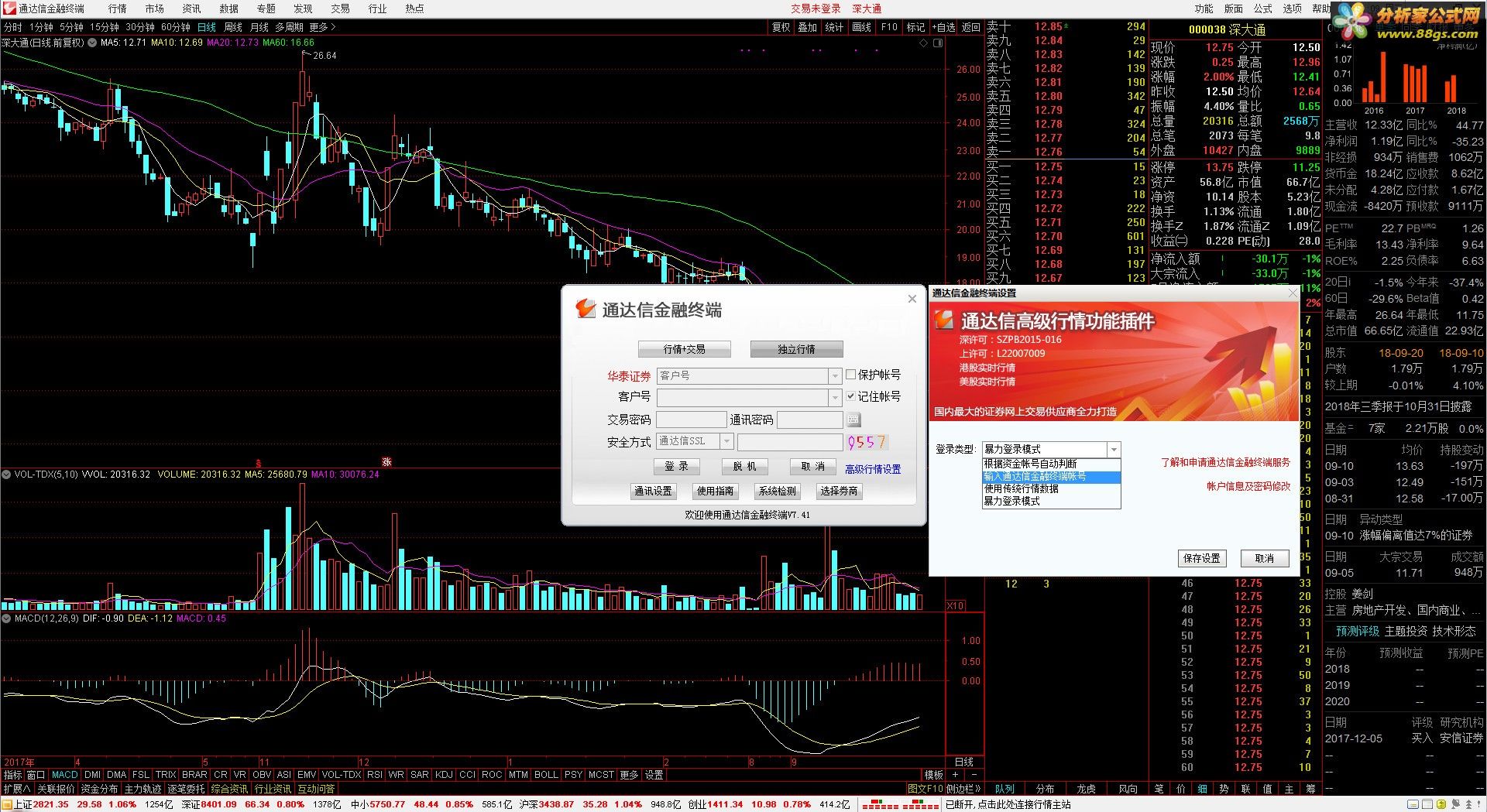Refresh the 9557 captcha image

(867, 442)
